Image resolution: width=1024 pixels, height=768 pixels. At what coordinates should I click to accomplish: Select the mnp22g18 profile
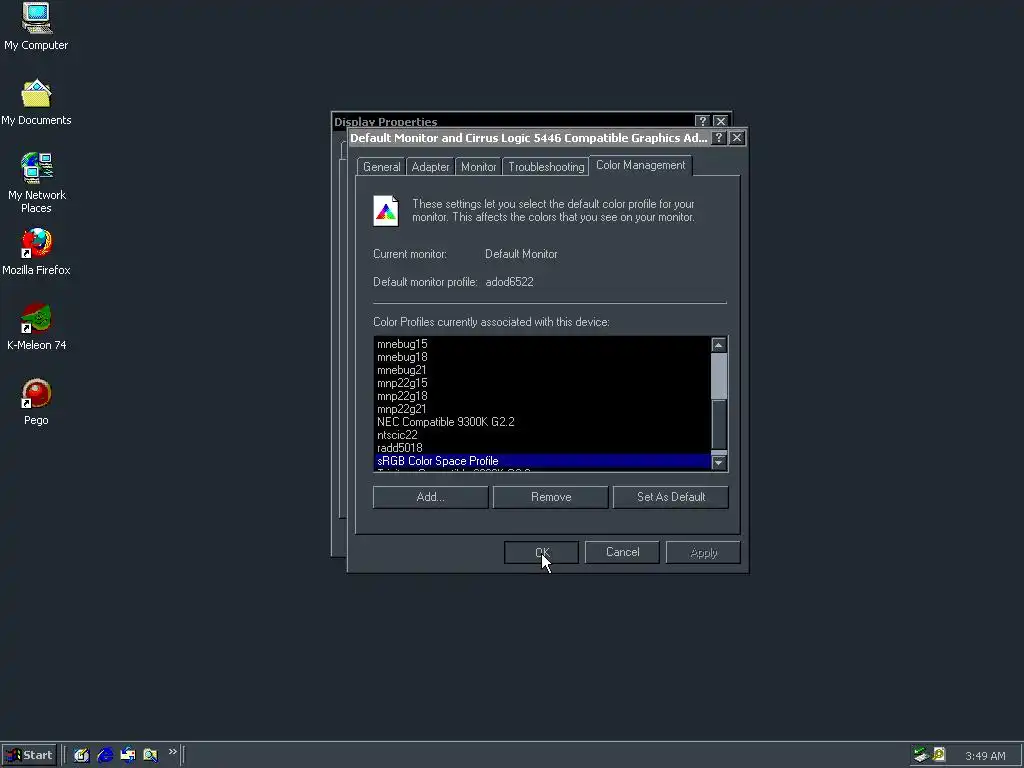point(542,396)
